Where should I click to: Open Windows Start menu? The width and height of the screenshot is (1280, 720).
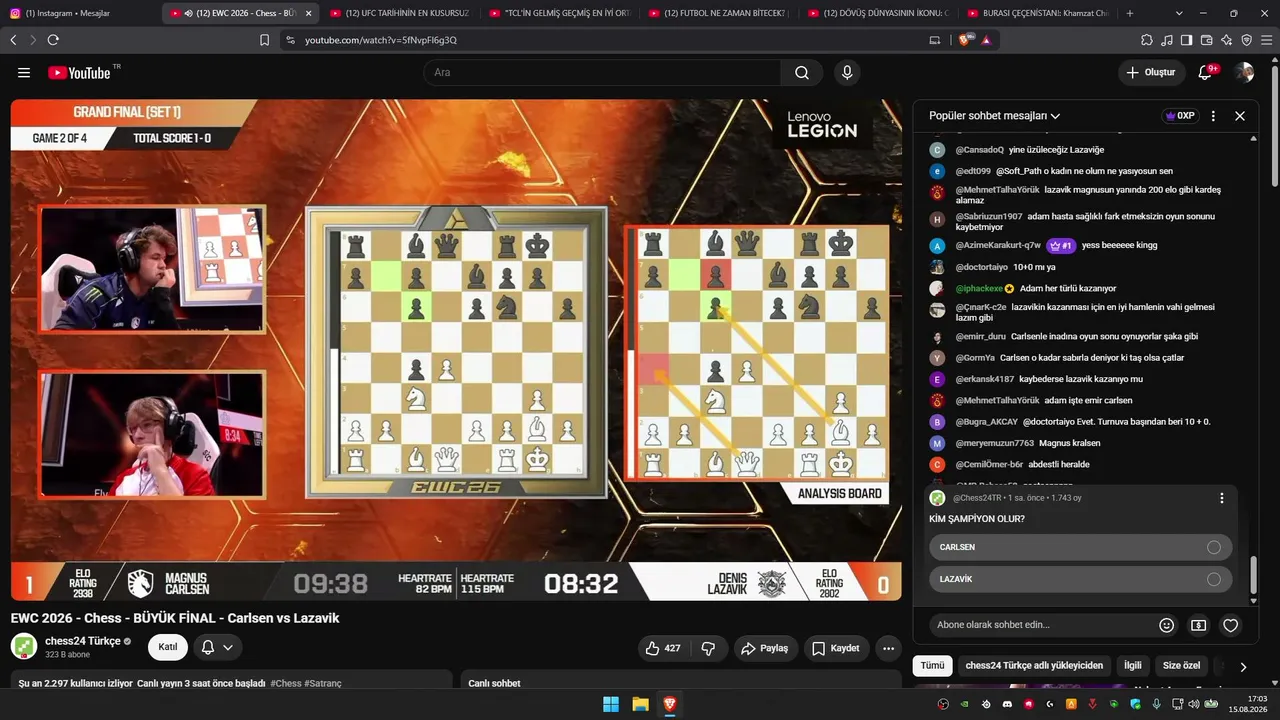pos(610,704)
